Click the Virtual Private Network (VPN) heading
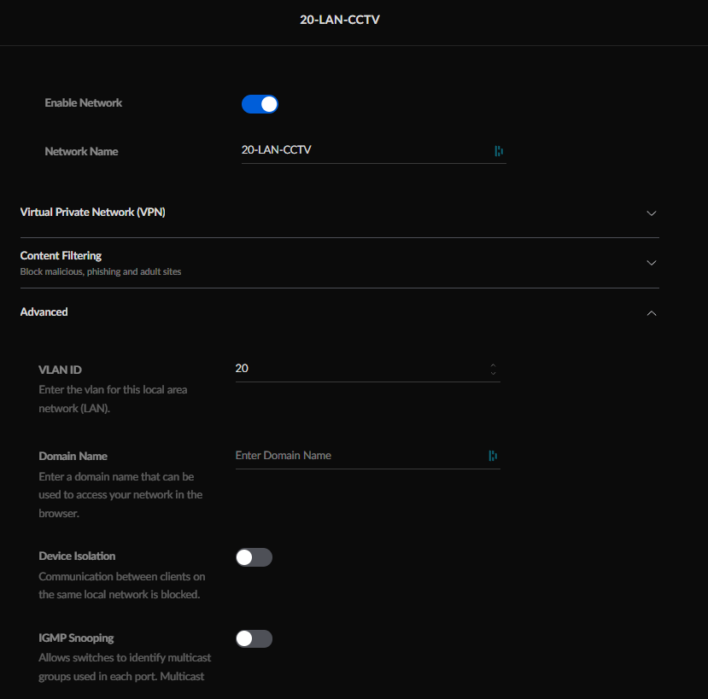Screen dimensions: 708x699 (93, 212)
